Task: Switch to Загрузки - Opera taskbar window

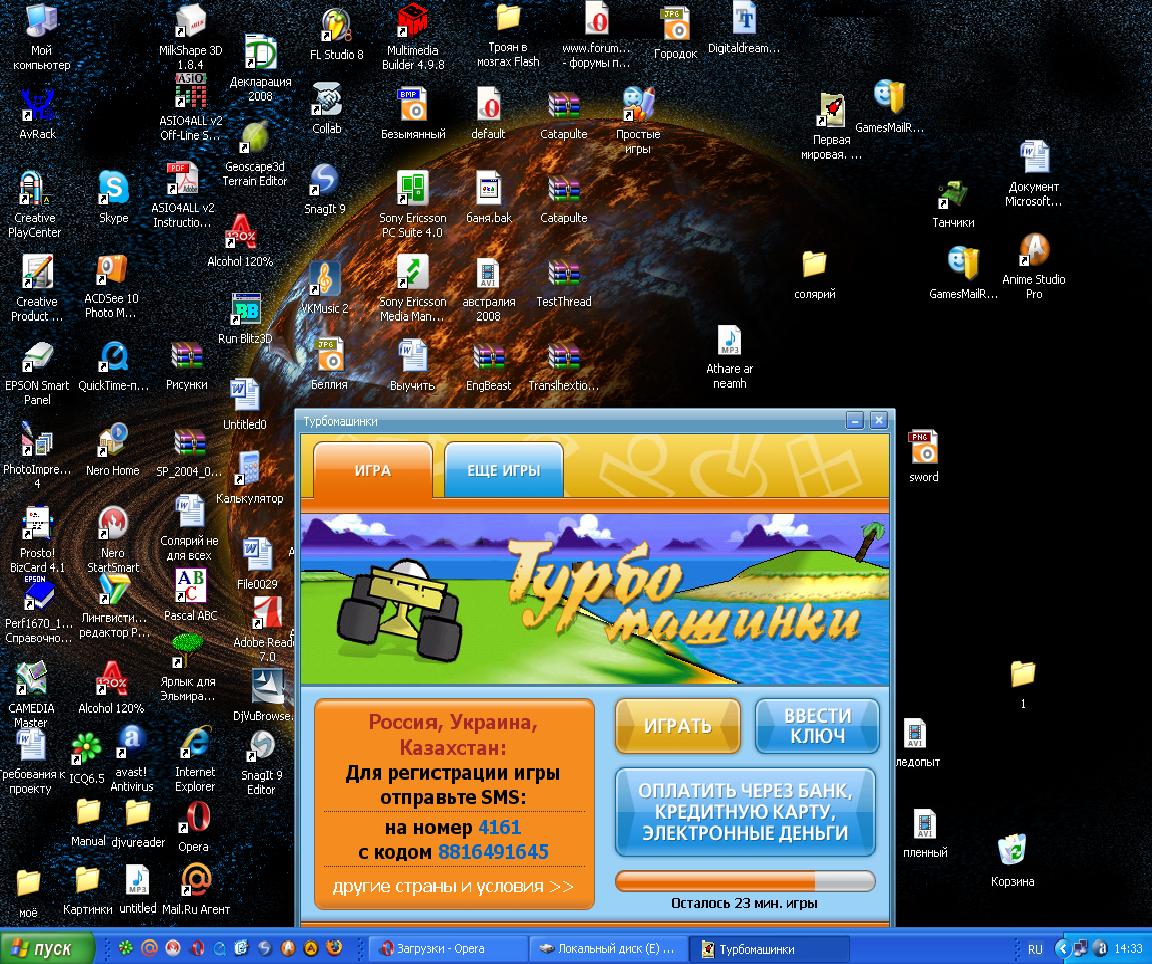Action: [x=446, y=948]
